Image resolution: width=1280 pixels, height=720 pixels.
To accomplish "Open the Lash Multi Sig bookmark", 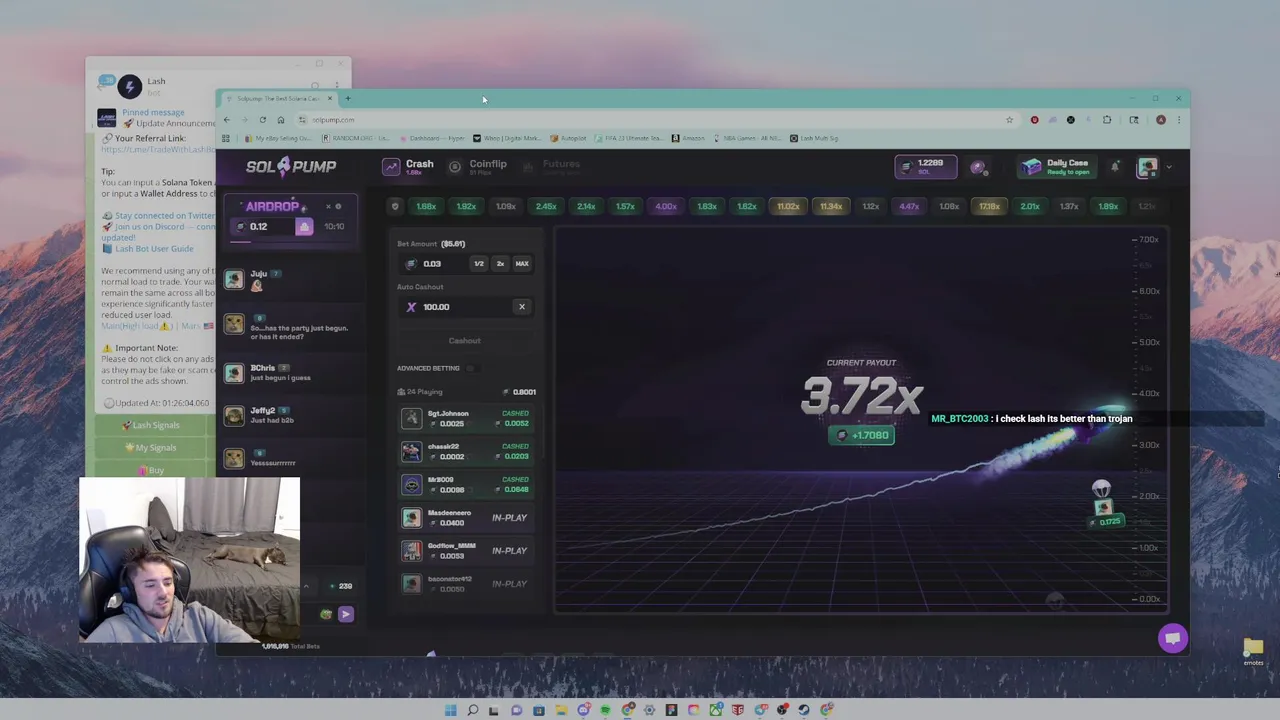I will point(815,138).
